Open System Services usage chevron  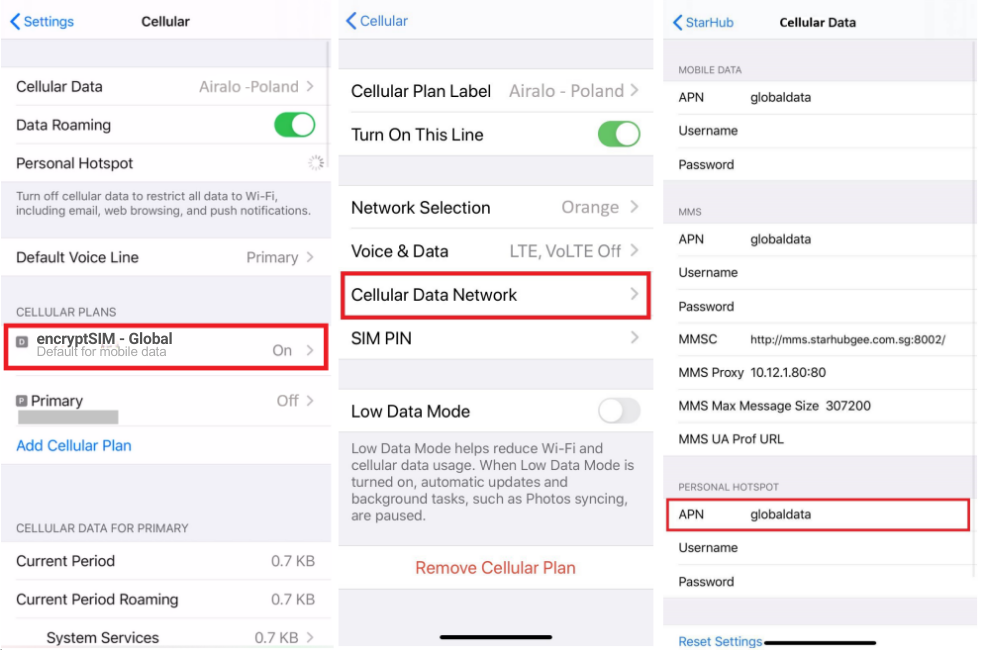tap(310, 637)
